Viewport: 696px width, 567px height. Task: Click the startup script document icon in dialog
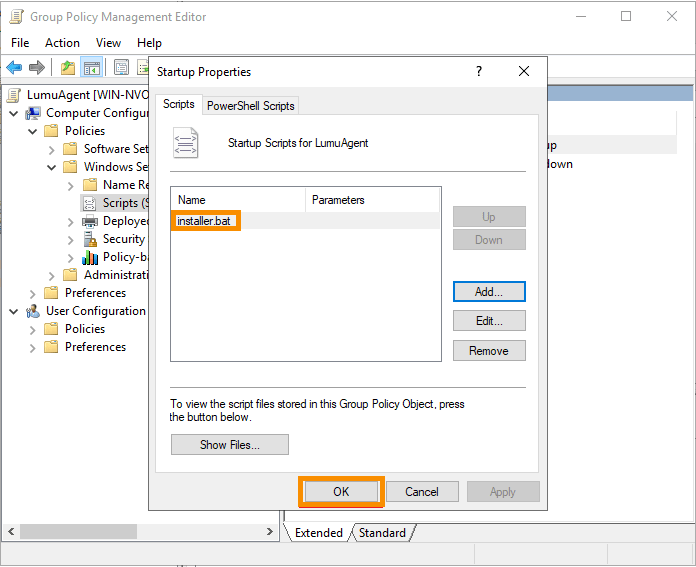click(x=186, y=143)
